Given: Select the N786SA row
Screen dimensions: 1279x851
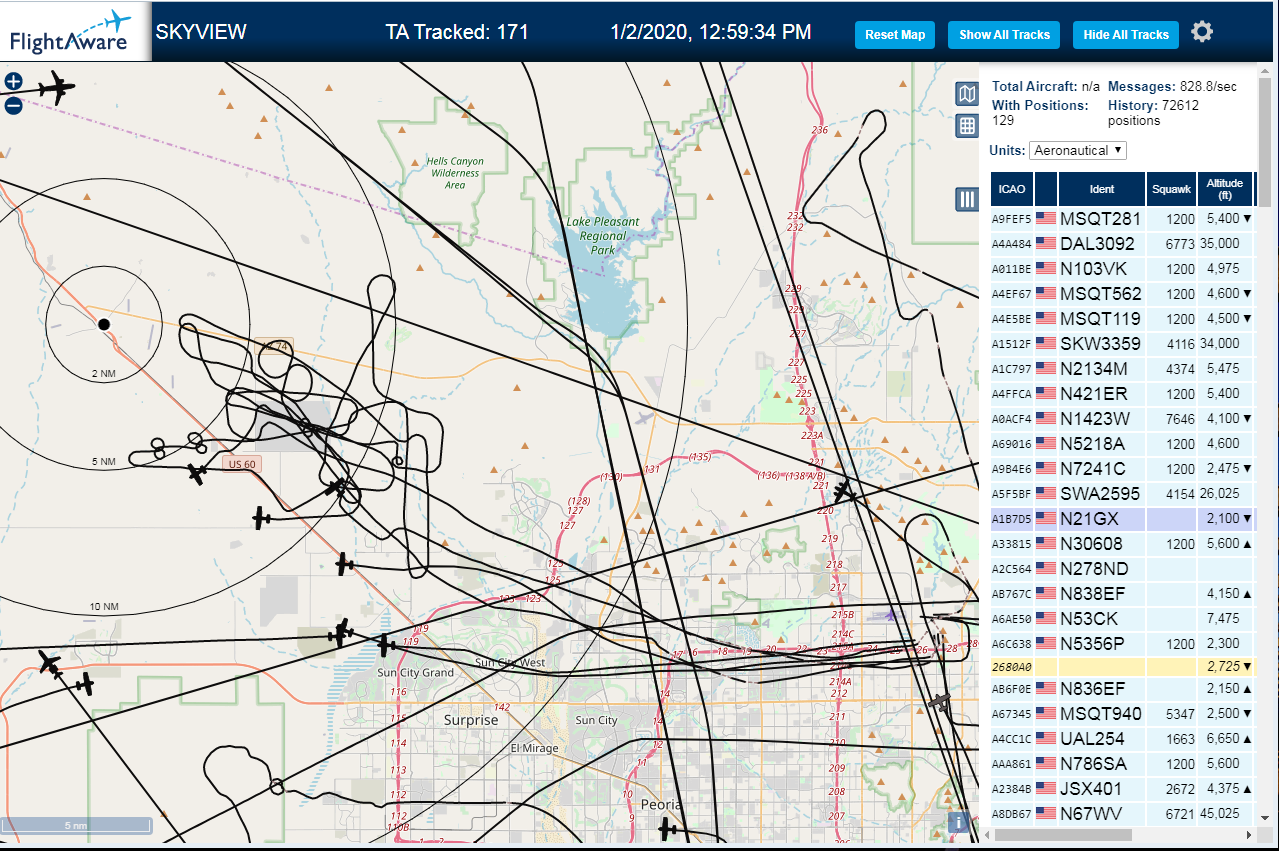Looking at the screenshot, I should pyautogui.click(x=1123, y=763).
